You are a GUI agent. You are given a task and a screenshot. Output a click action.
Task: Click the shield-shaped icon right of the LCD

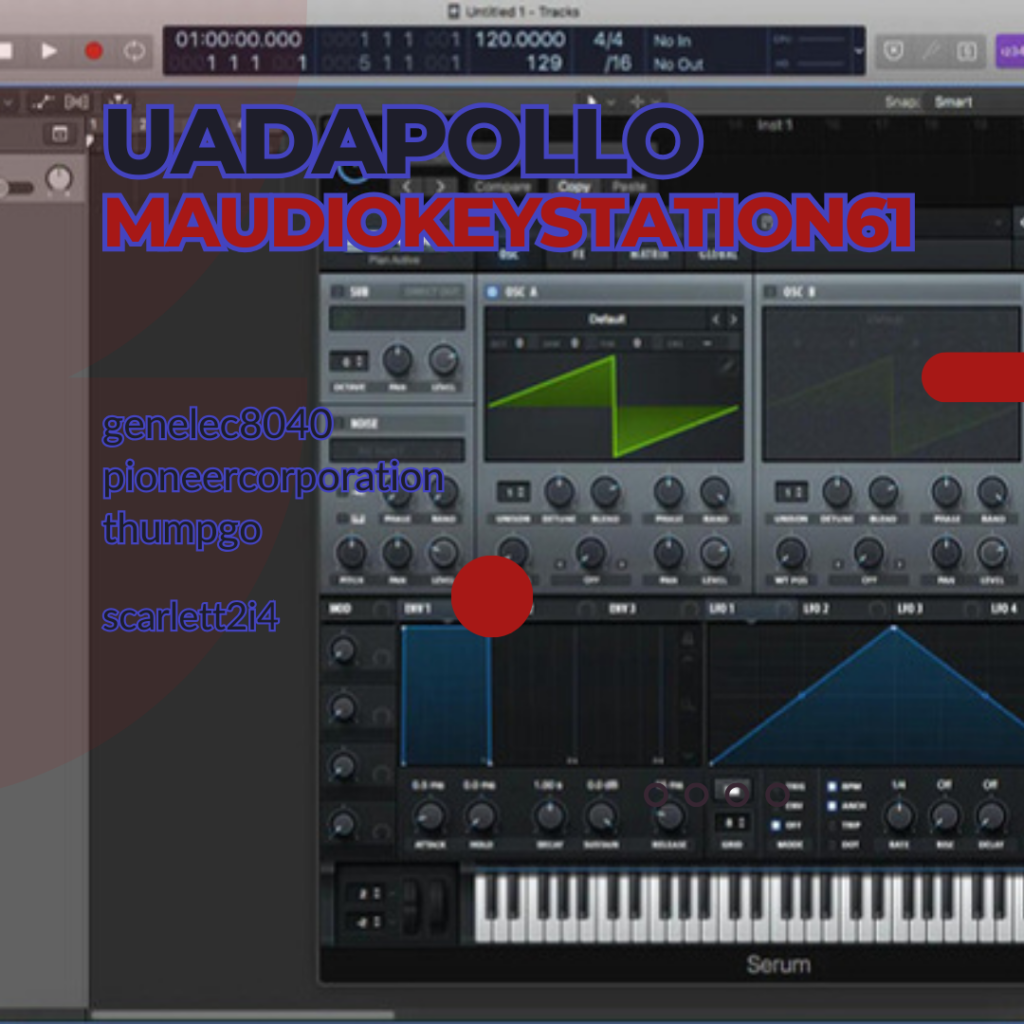pos(893,51)
